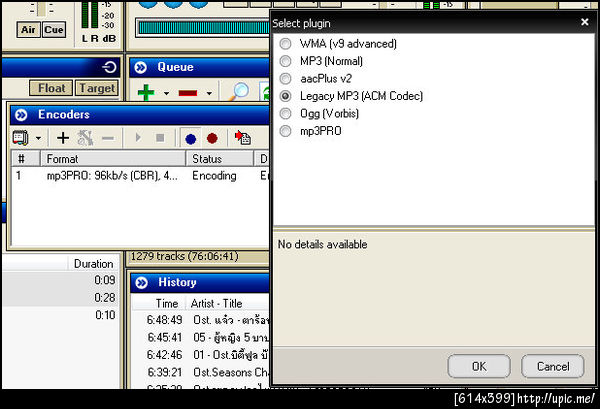Click the # column header in Encoders
The height and width of the screenshot is (409, 600).
point(25,159)
